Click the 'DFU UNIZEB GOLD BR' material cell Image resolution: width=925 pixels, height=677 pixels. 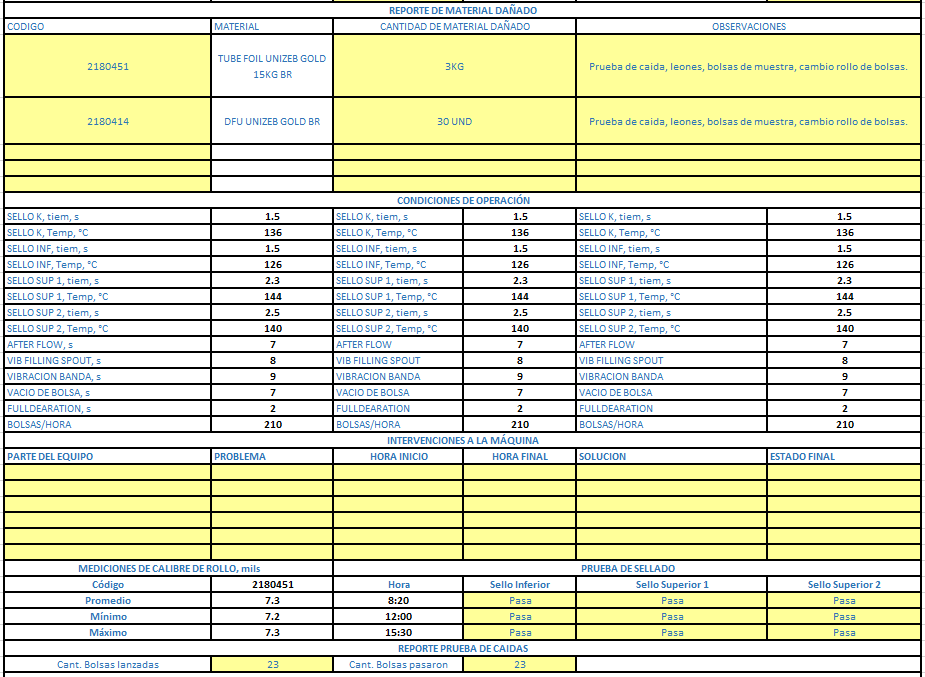click(272, 121)
